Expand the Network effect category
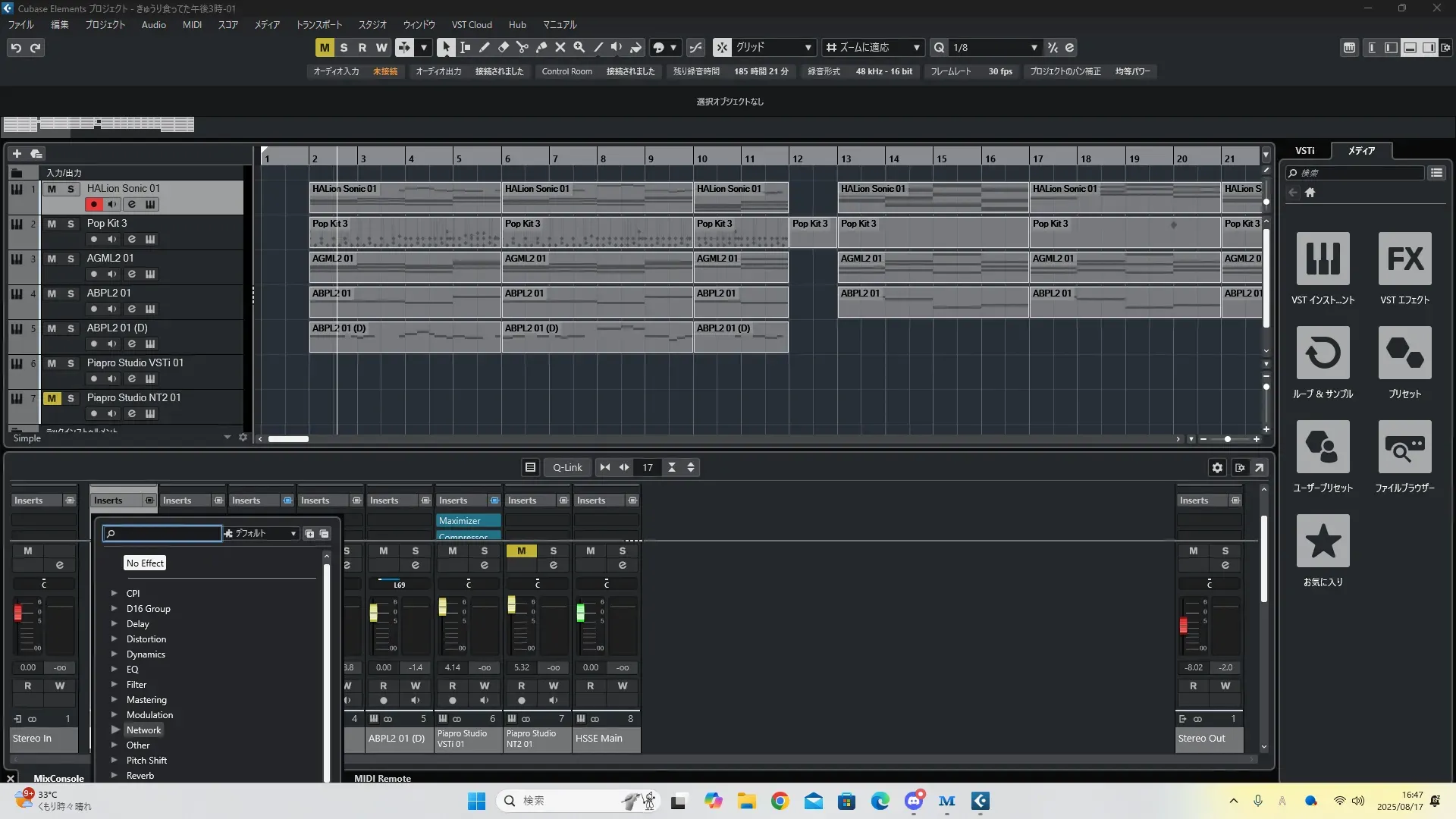The image size is (1456, 819). tap(115, 730)
